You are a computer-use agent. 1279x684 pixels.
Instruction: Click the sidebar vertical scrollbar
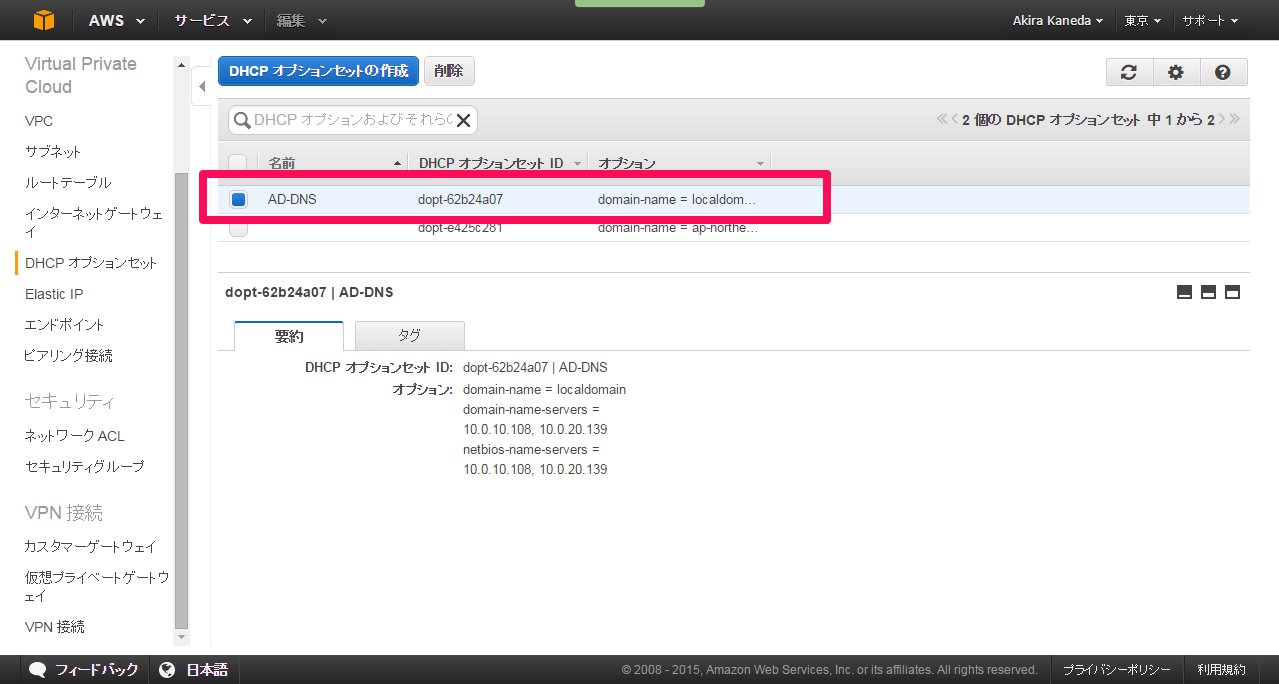[x=181, y=400]
